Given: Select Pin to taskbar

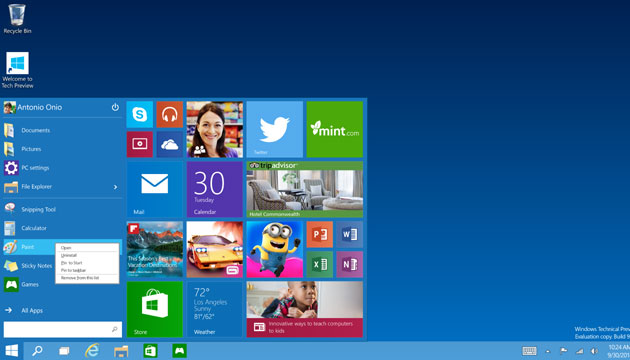Looking at the screenshot, I should [x=87, y=270].
